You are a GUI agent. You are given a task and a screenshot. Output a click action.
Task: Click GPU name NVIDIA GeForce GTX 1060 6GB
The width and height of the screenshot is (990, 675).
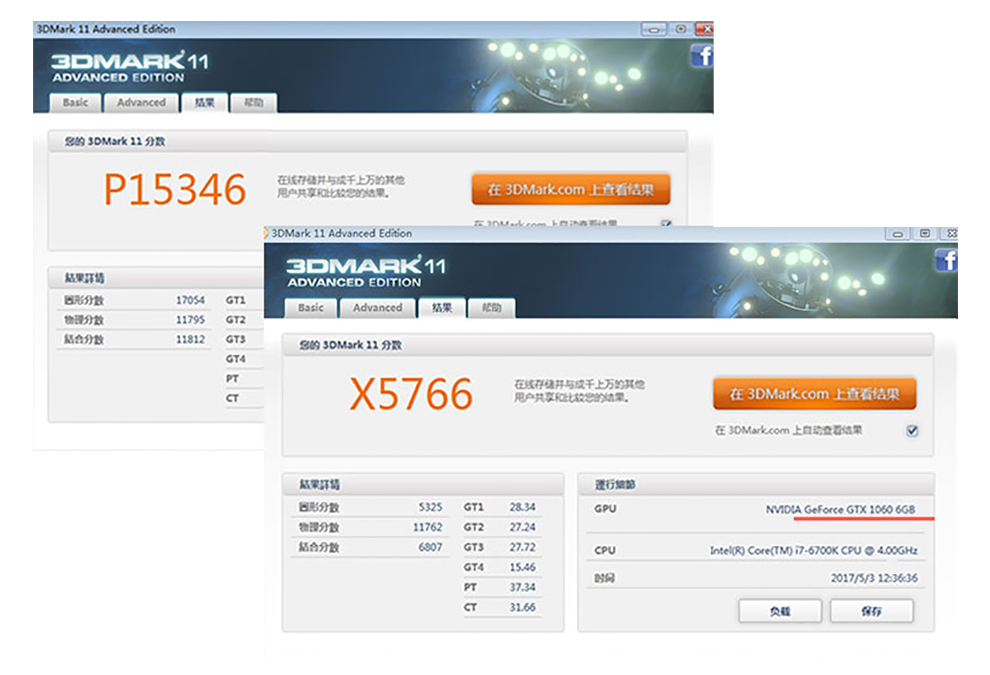point(840,509)
